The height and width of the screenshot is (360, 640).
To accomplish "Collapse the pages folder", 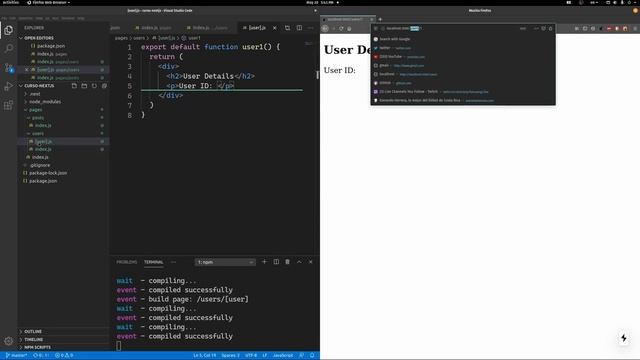I will pos(36,110).
